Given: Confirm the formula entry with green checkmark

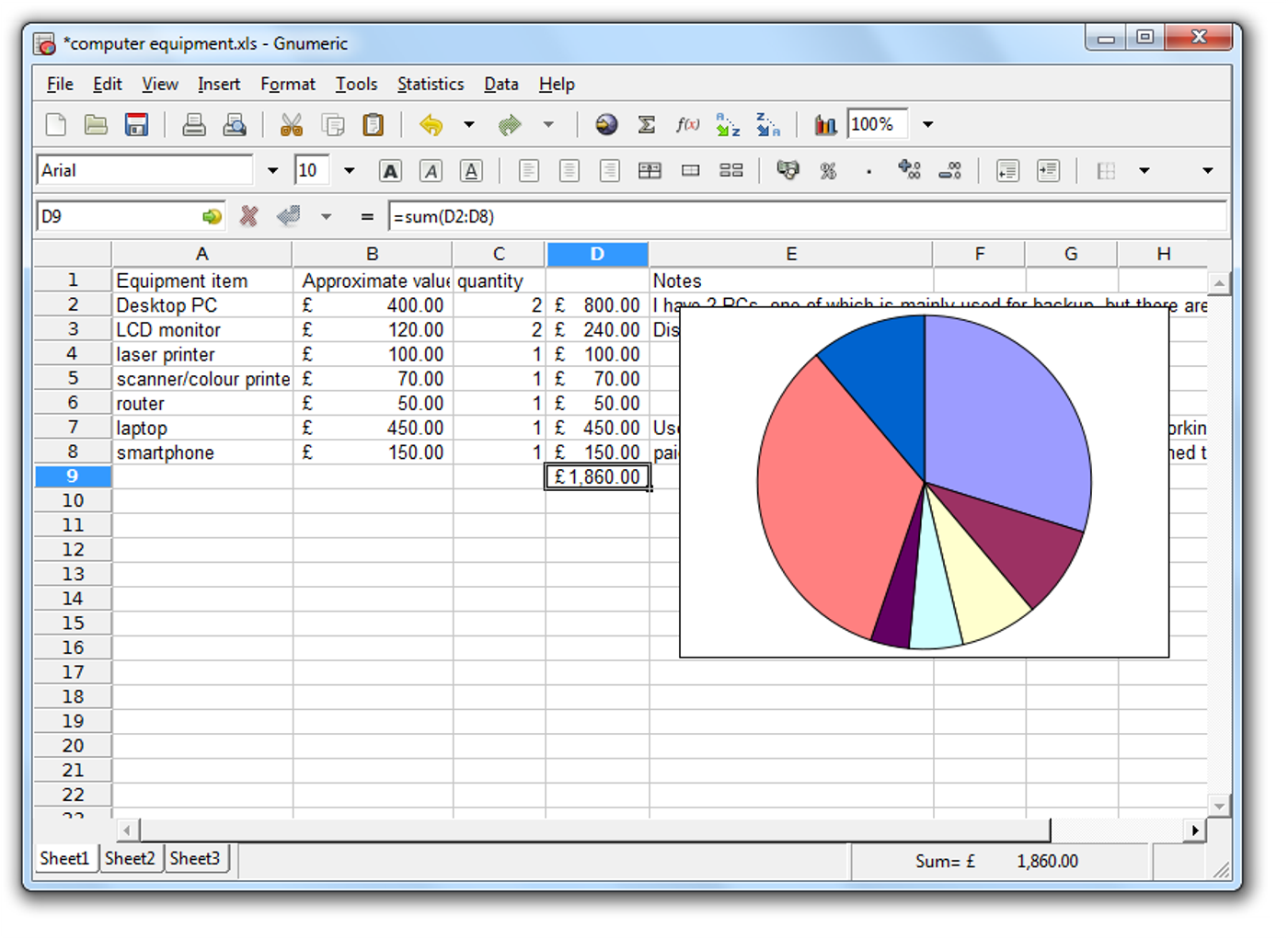Looking at the screenshot, I should pyautogui.click(x=288, y=216).
